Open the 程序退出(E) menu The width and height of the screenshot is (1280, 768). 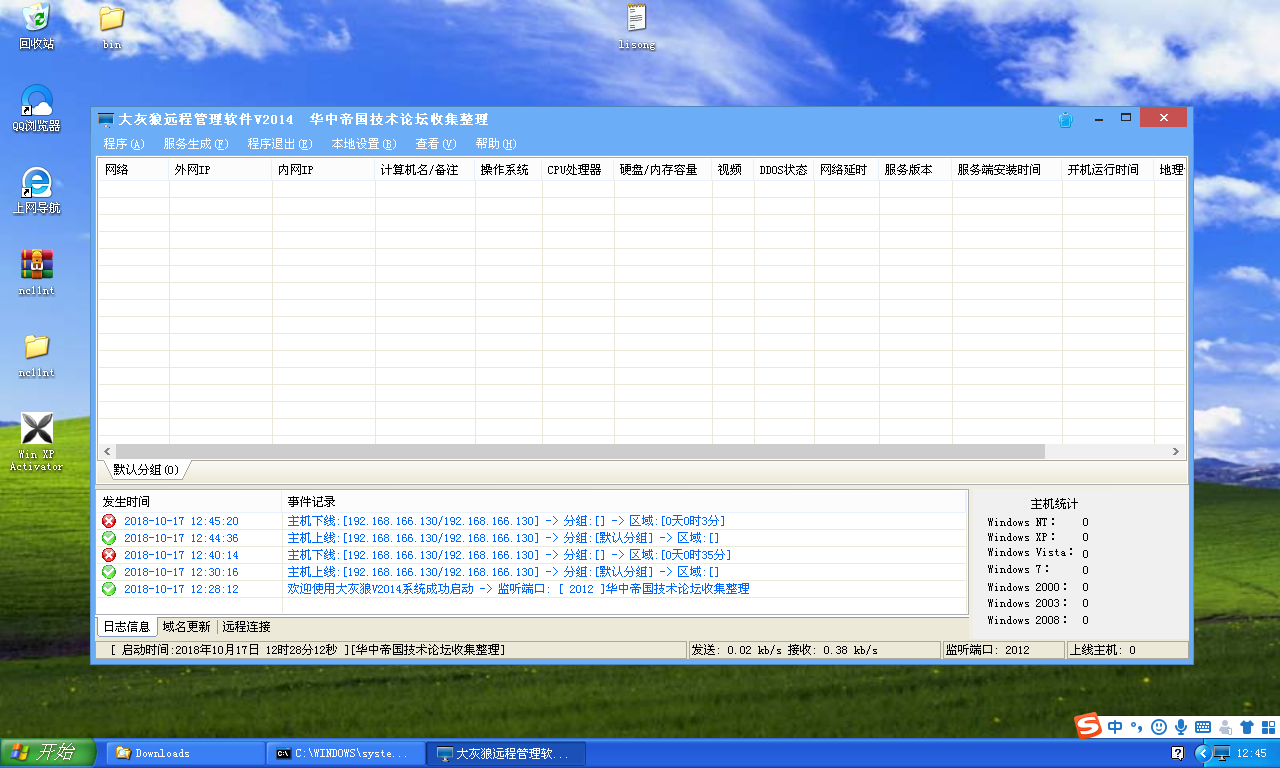(280, 144)
